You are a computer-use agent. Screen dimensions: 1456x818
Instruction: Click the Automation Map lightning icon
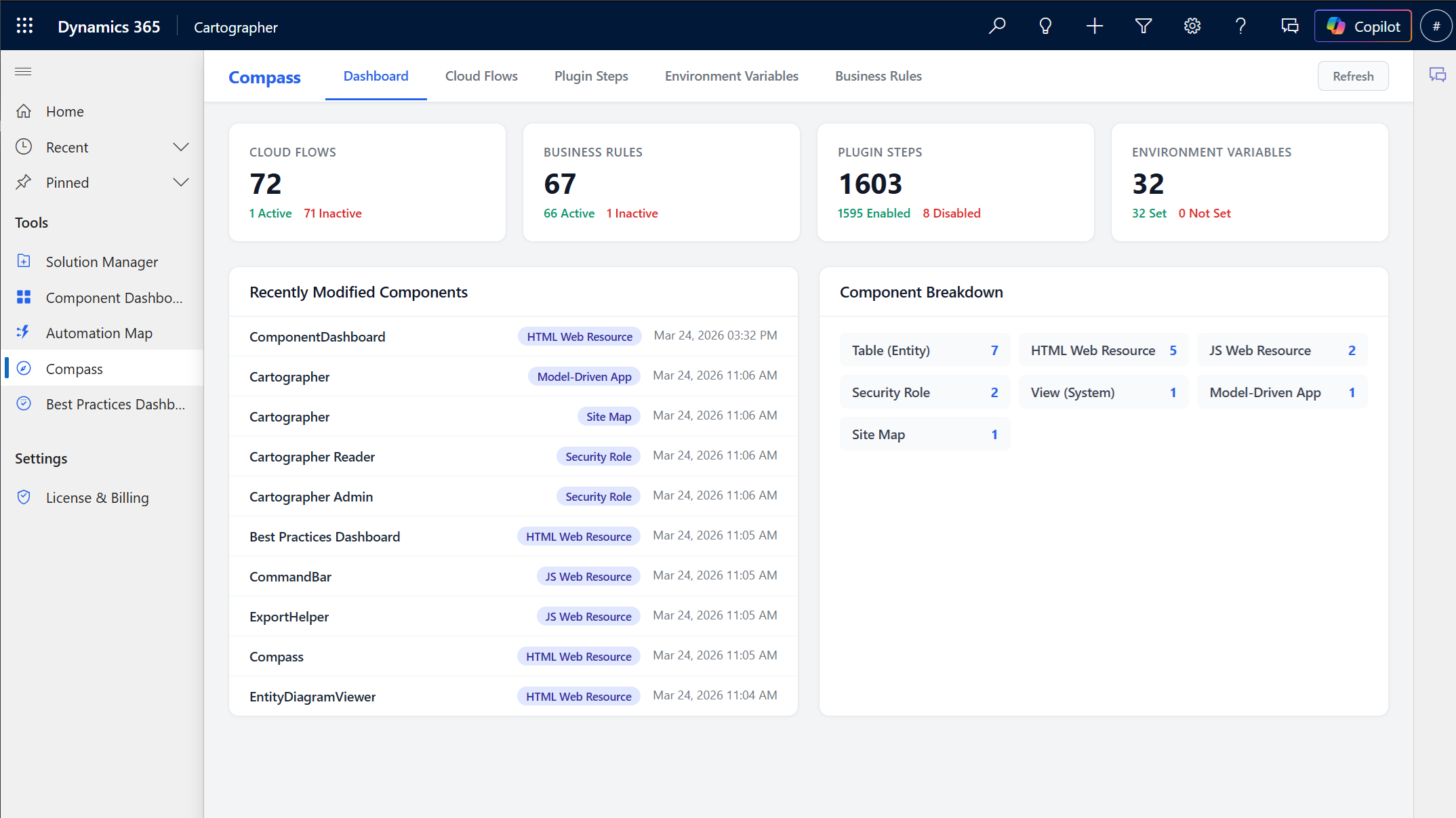(24, 332)
